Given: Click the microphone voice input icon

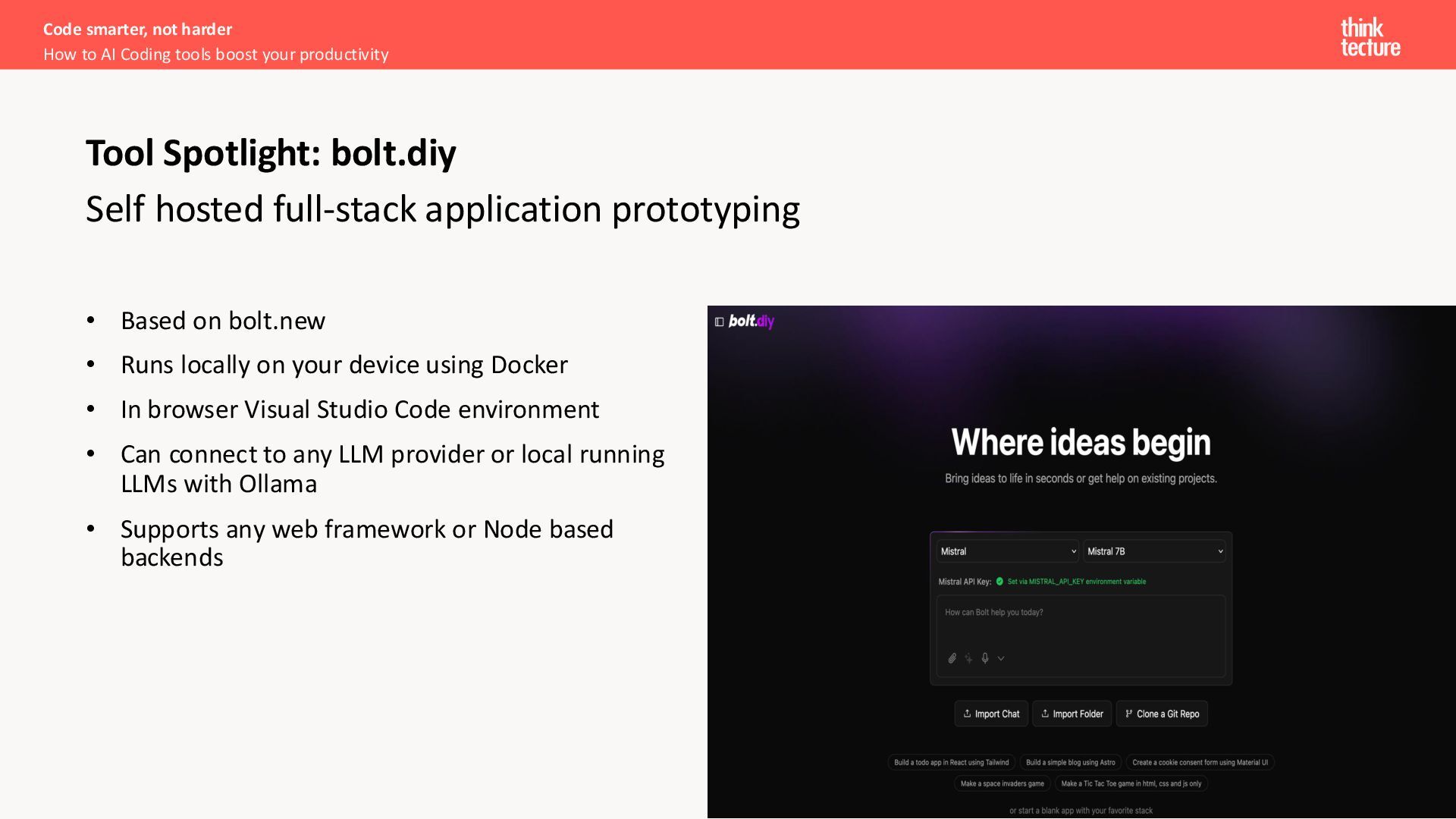Looking at the screenshot, I should (x=985, y=658).
